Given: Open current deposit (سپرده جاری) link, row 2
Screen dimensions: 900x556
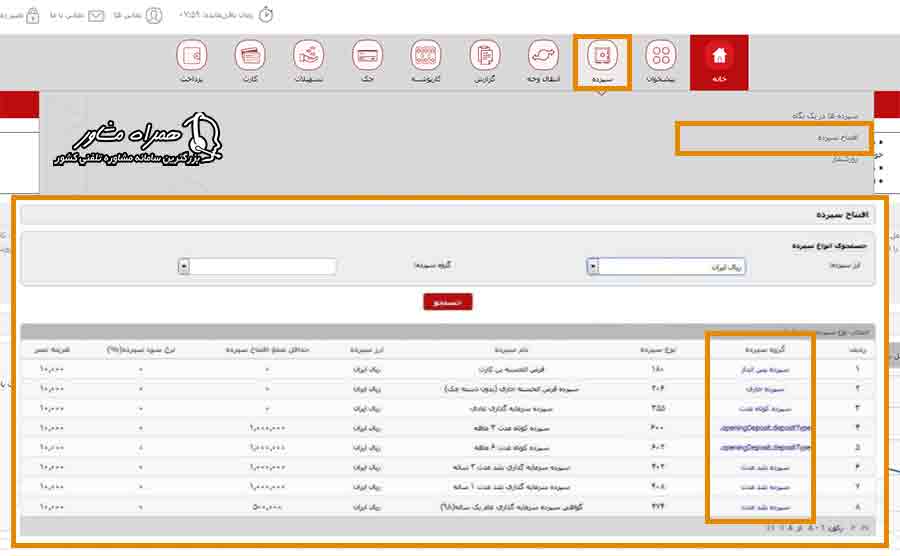Looking at the screenshot, I should click(x=765, y=390).
